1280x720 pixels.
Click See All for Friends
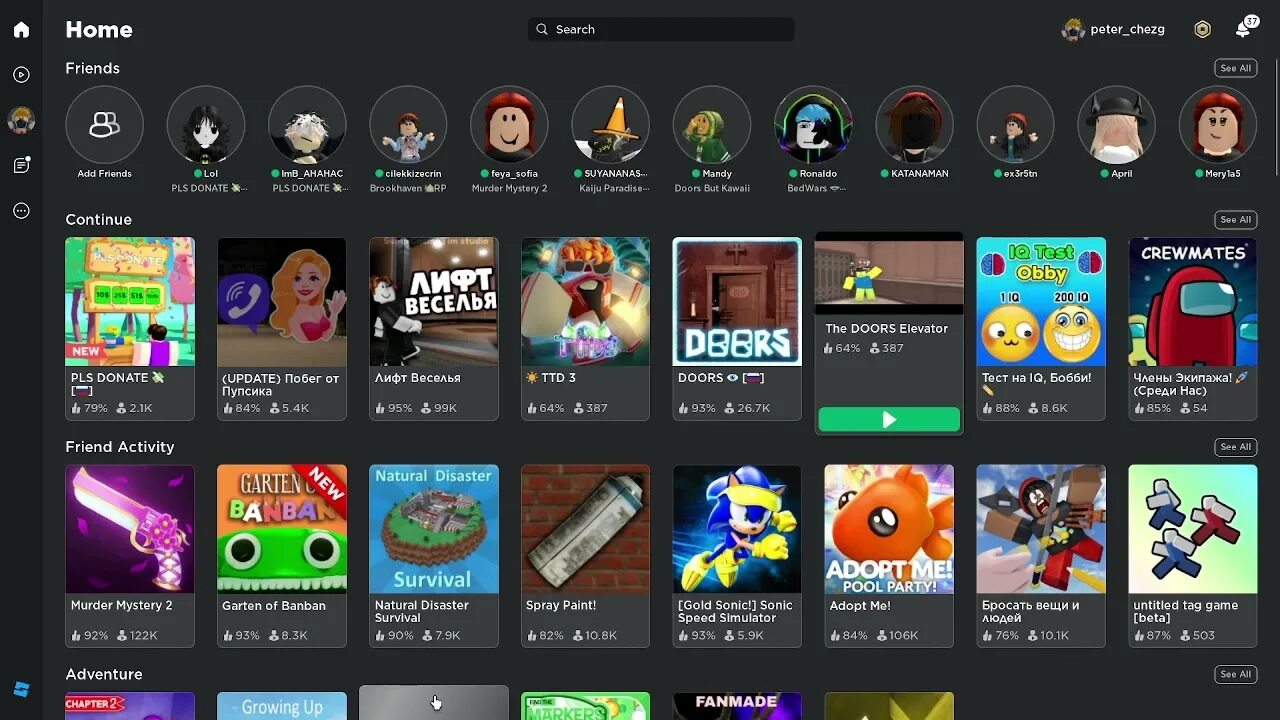[1236, 68]
